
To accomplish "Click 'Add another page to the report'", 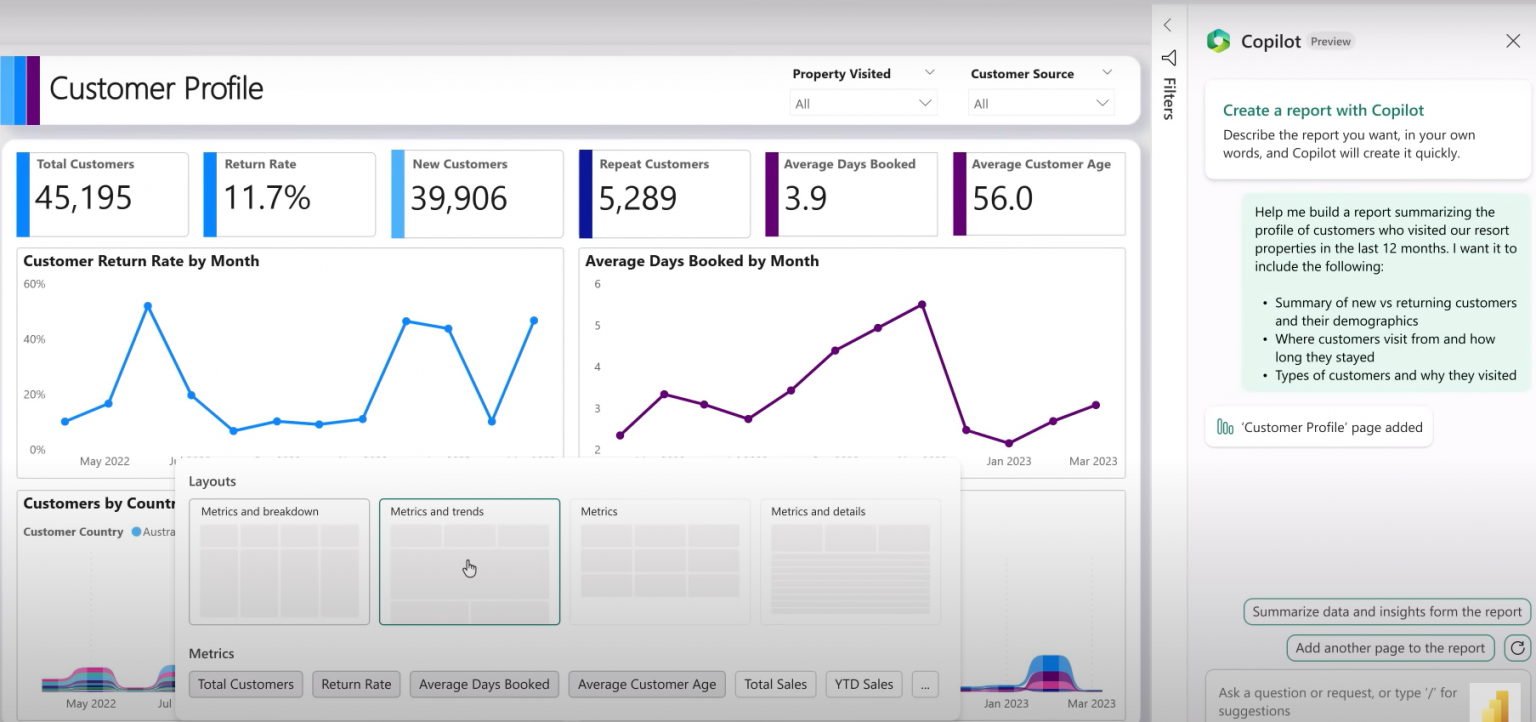I will pyautogui.click(x=1390, y=648).
